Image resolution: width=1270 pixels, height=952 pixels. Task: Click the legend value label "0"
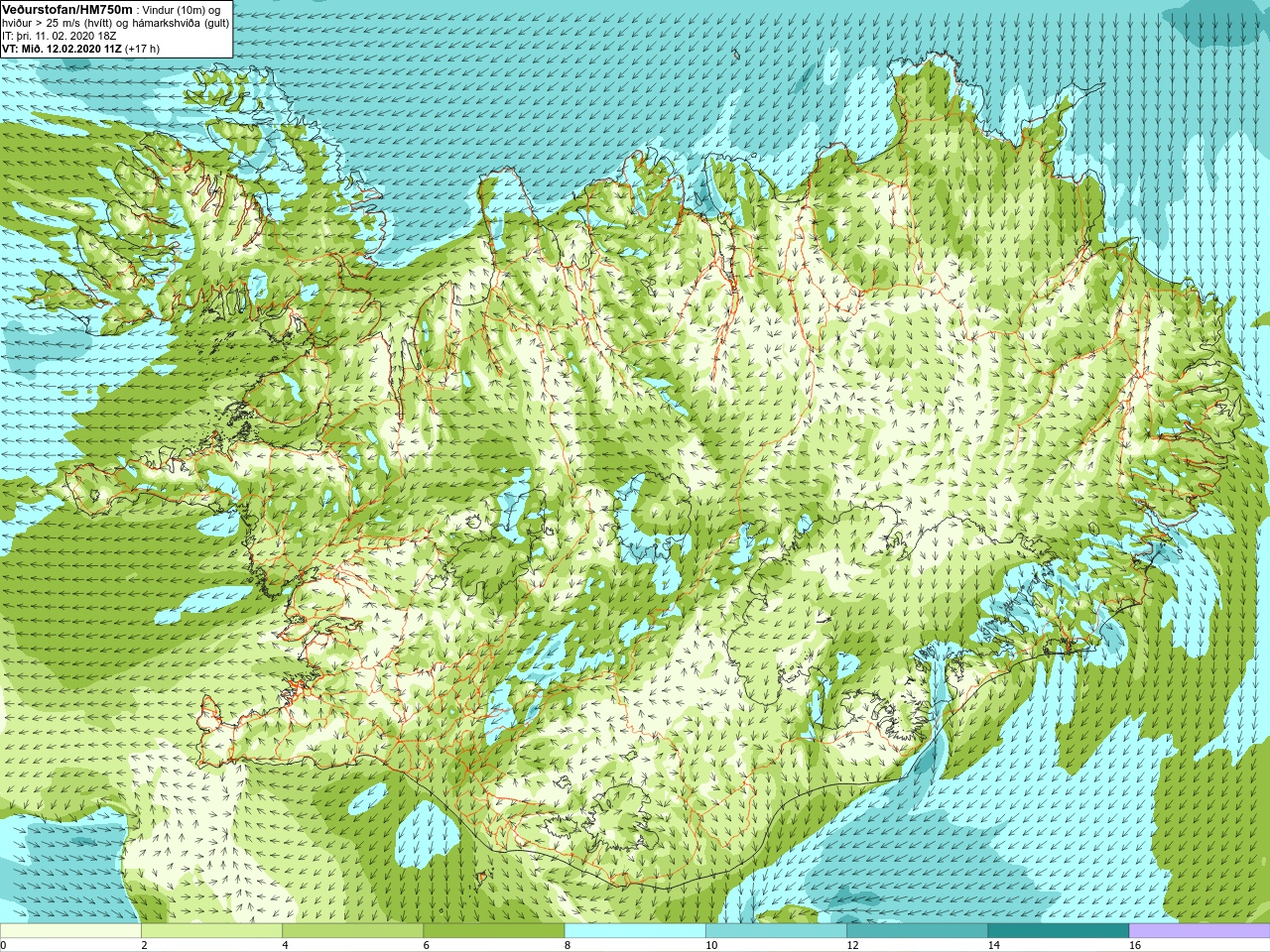pyautogui.click(x=3, y=945)
